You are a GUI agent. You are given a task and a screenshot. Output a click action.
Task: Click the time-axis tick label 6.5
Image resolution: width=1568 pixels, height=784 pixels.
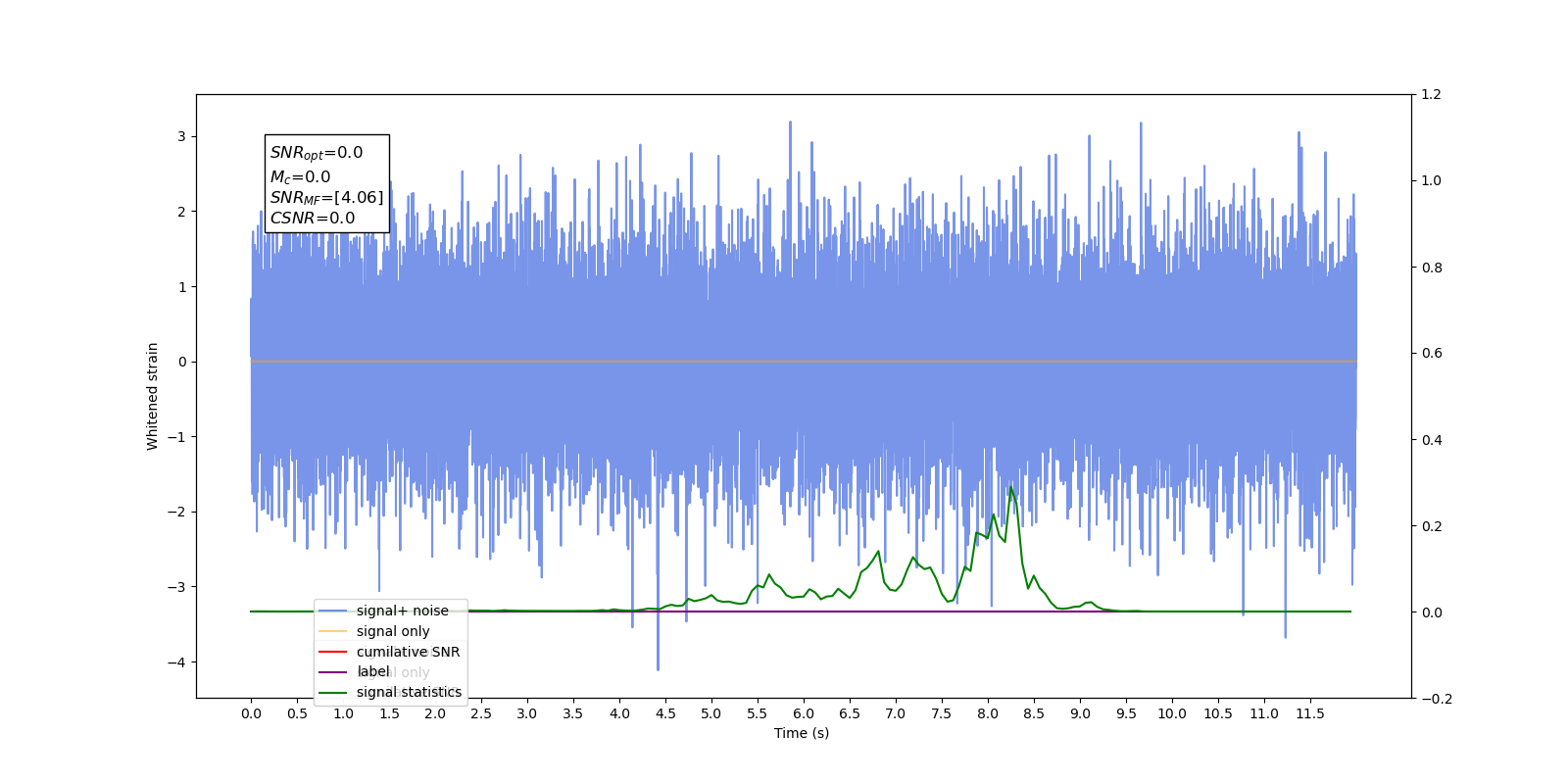(850, 713)
